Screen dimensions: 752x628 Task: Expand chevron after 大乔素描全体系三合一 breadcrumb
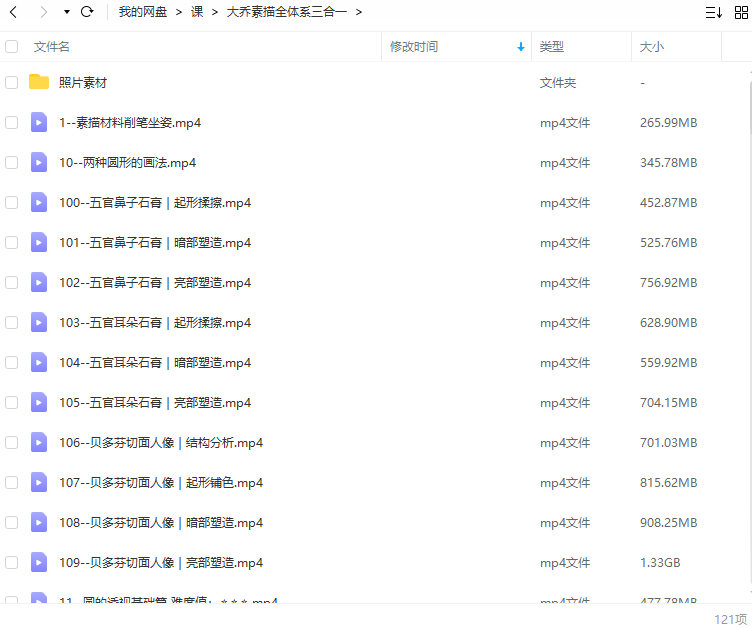(358, 12)
